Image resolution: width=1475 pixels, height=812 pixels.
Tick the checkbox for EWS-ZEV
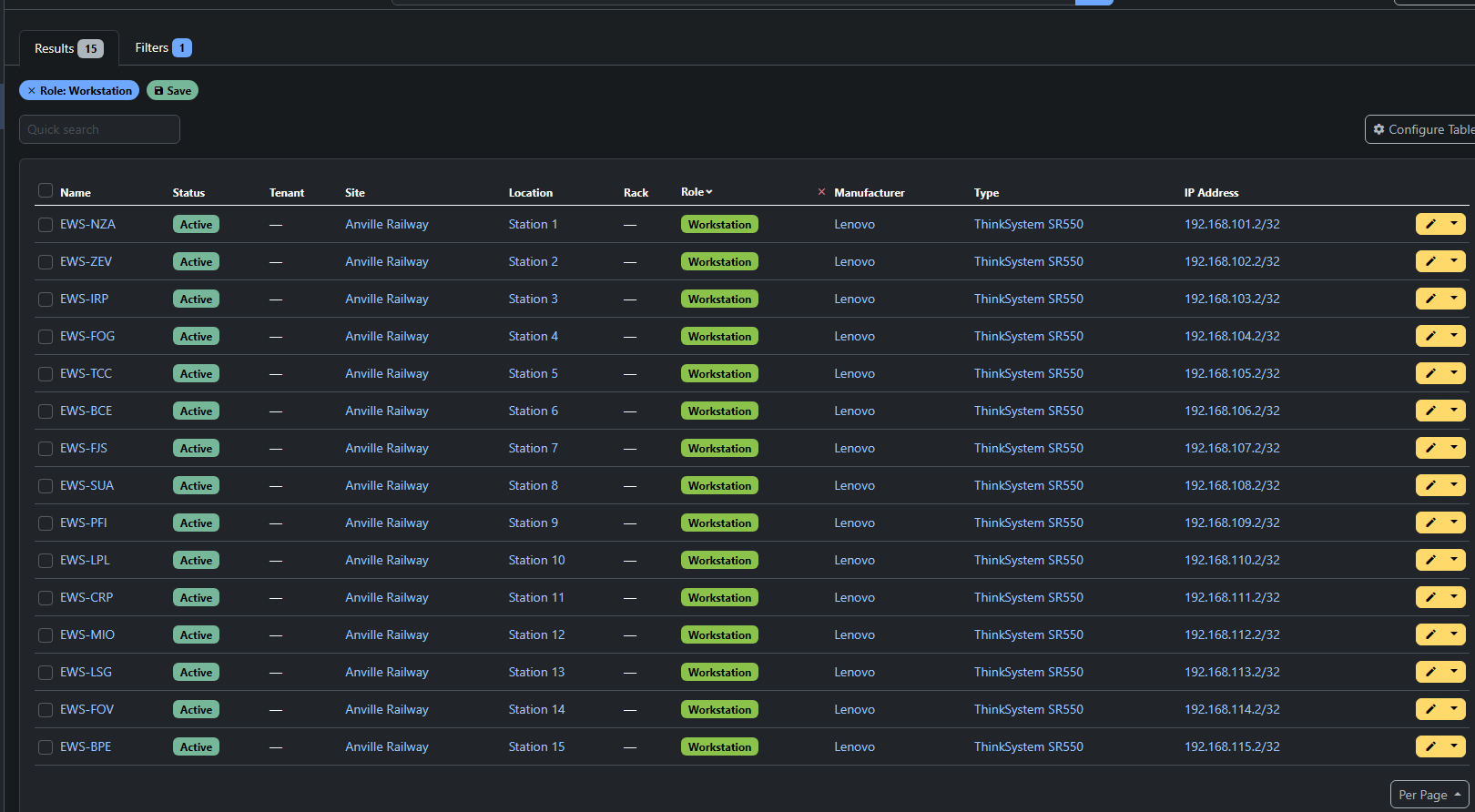point(46,262)
